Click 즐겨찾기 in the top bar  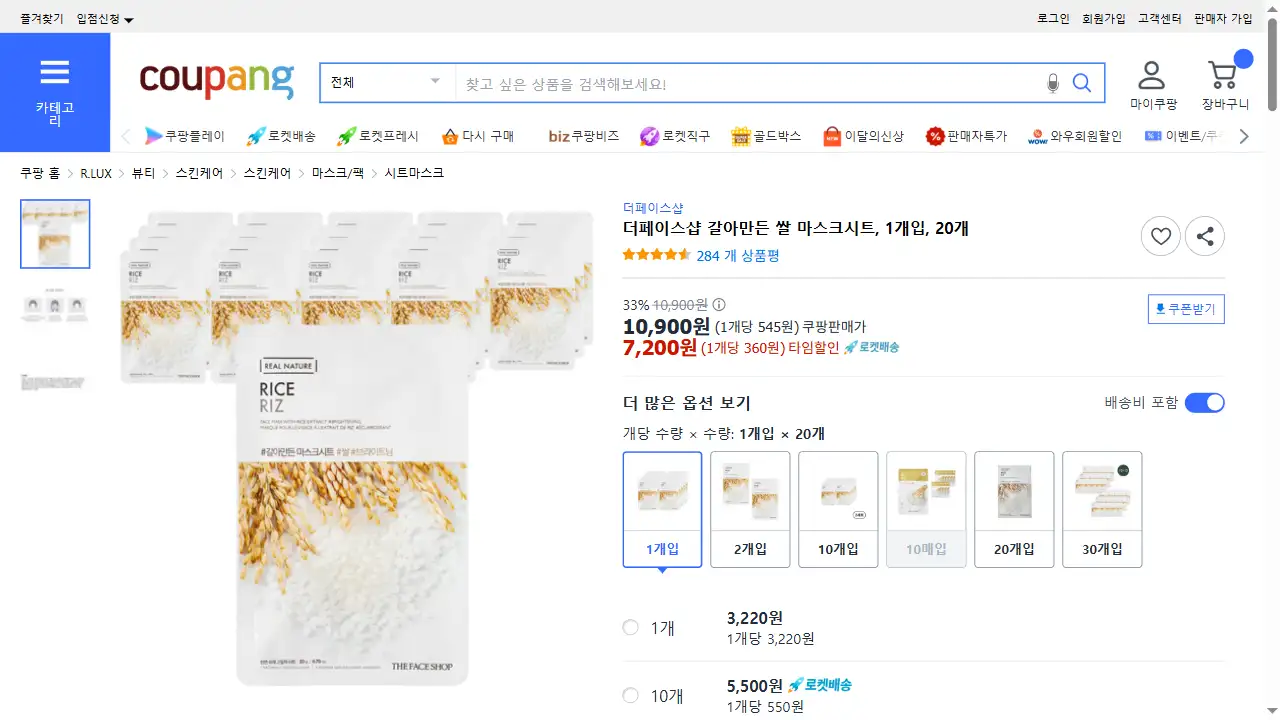point(42,19)
